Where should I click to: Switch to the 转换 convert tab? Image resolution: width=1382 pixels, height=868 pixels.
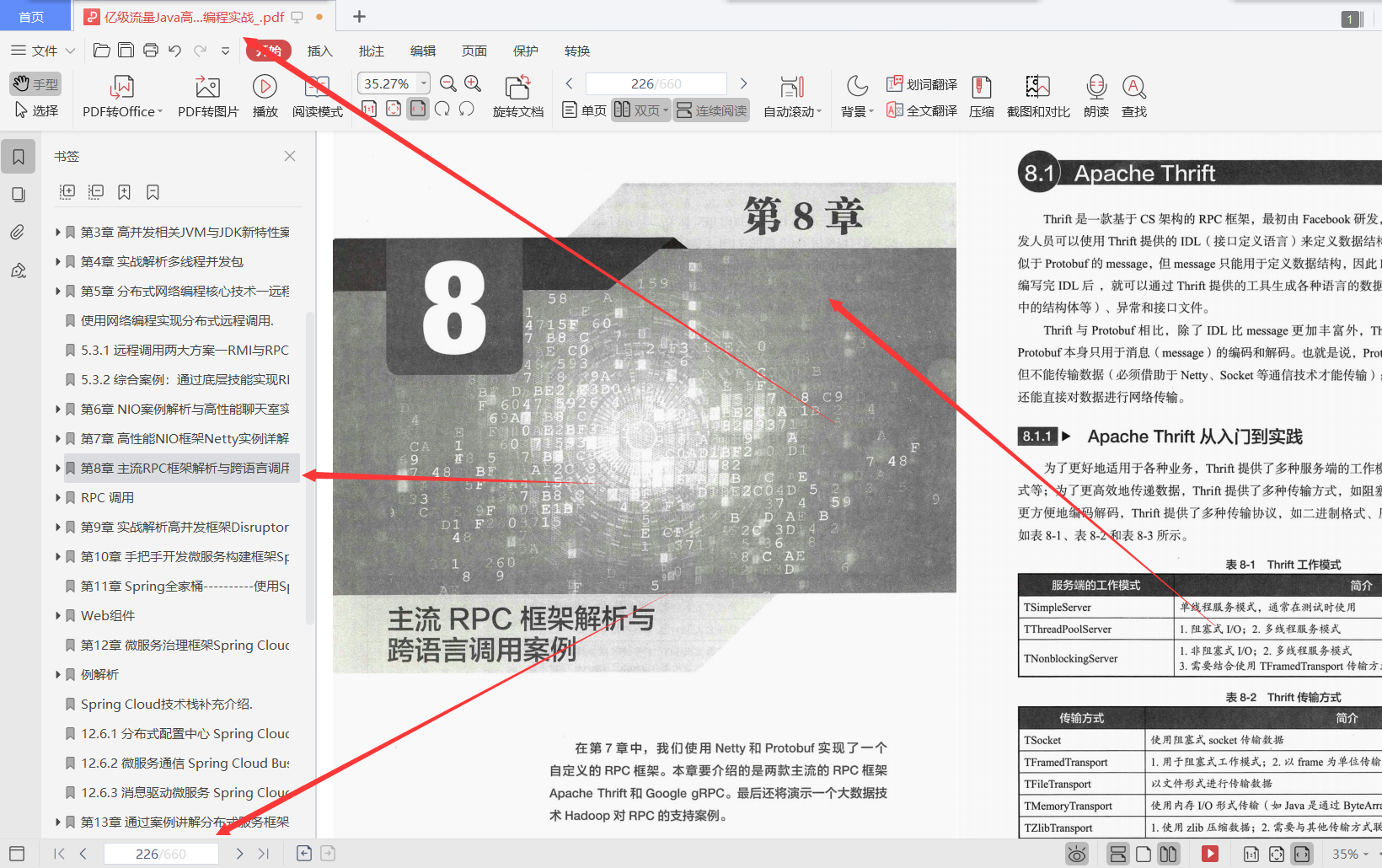[576, 51]
